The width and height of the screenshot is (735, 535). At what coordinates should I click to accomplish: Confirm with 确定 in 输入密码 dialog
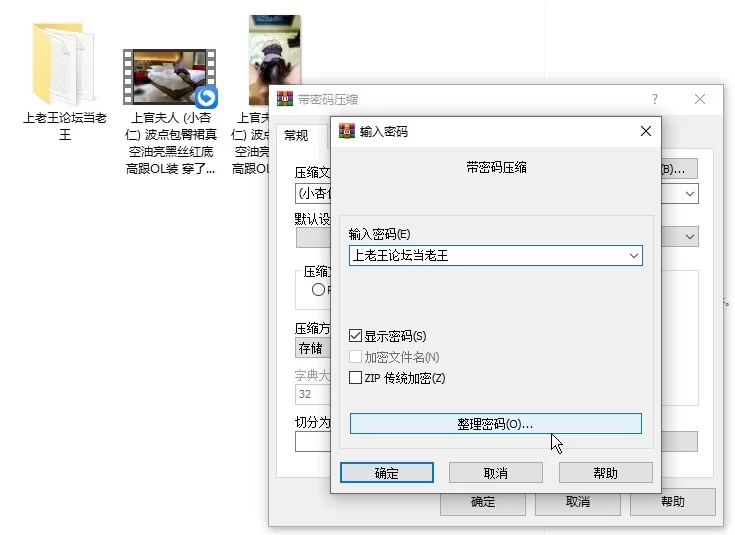[387, 473]
